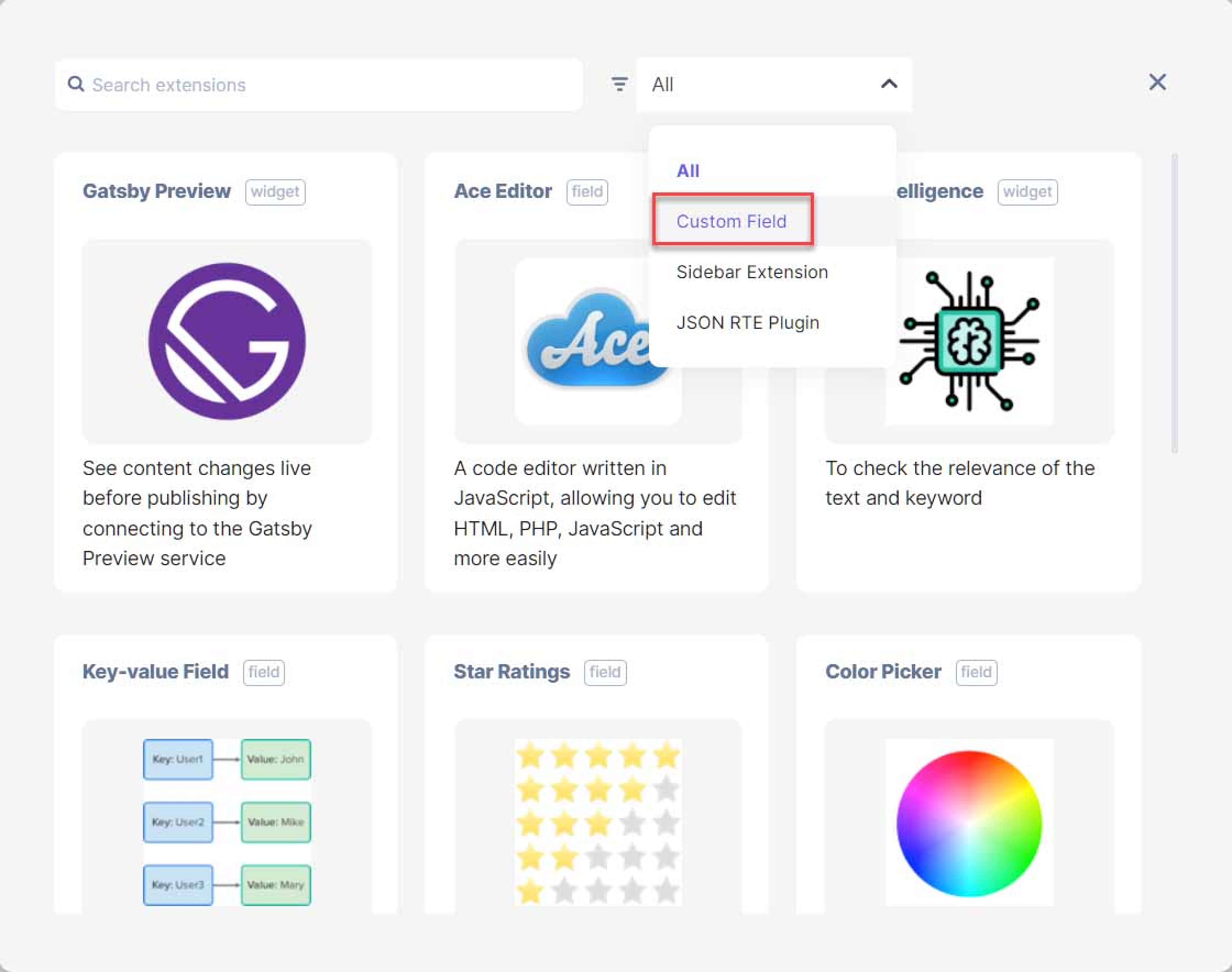Click the dropdown chevron arrow
Viewport: 1232px width, 972px height.
pyautogui.click(x=889, y=84)
